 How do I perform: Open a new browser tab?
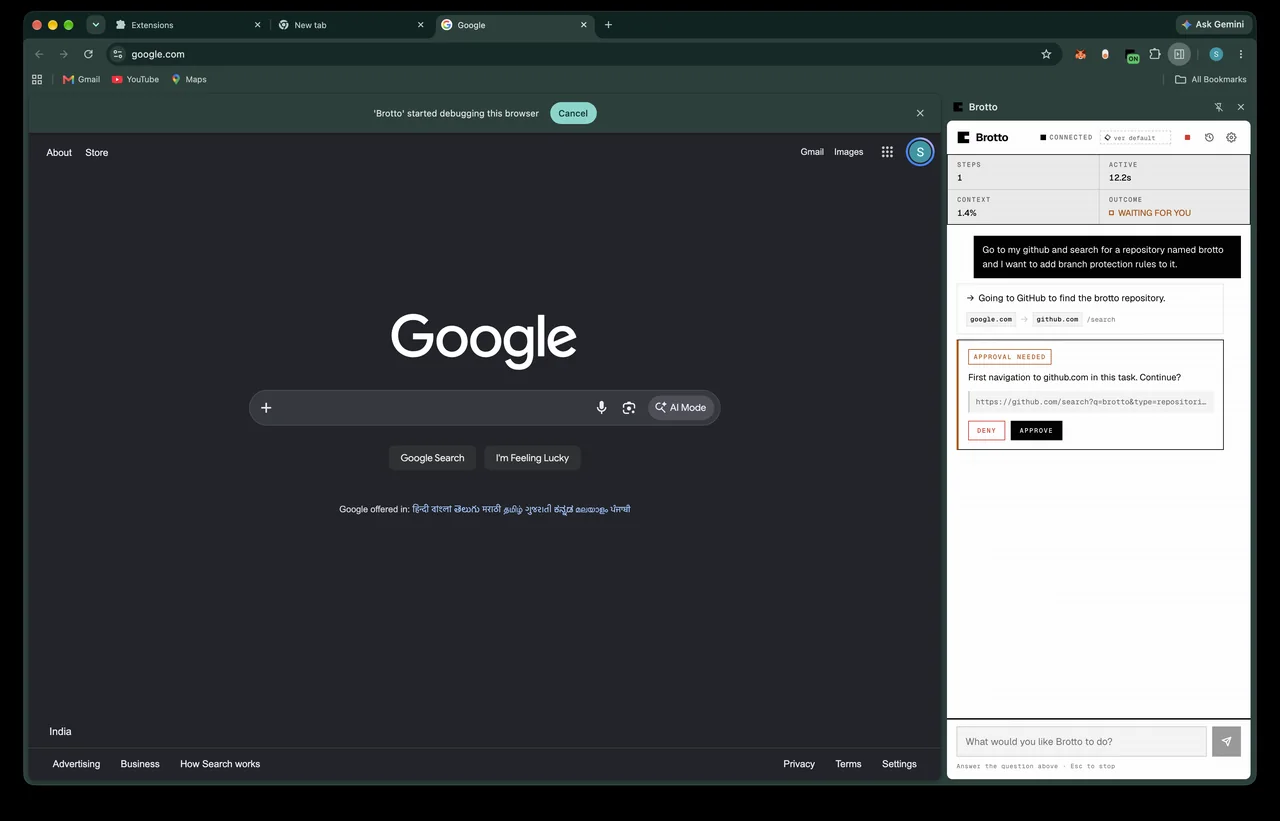tap(608, 25)
